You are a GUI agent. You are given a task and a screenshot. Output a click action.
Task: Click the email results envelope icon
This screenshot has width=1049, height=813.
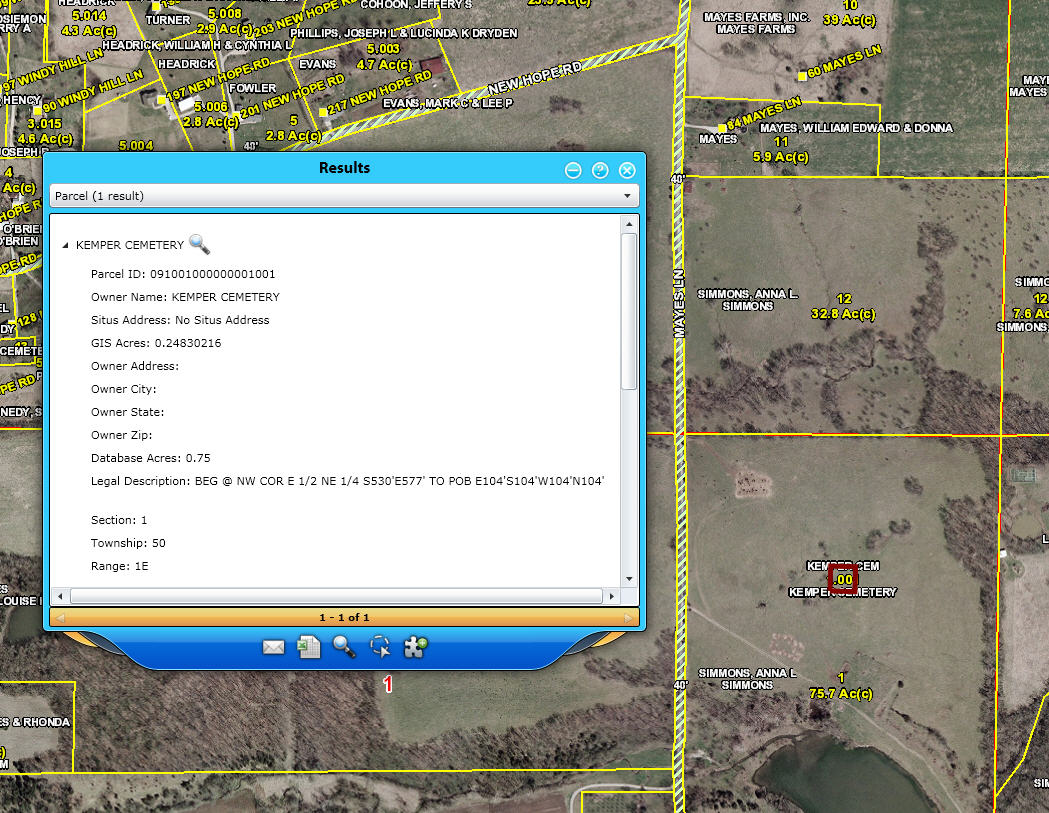click(x=273, y=647)
